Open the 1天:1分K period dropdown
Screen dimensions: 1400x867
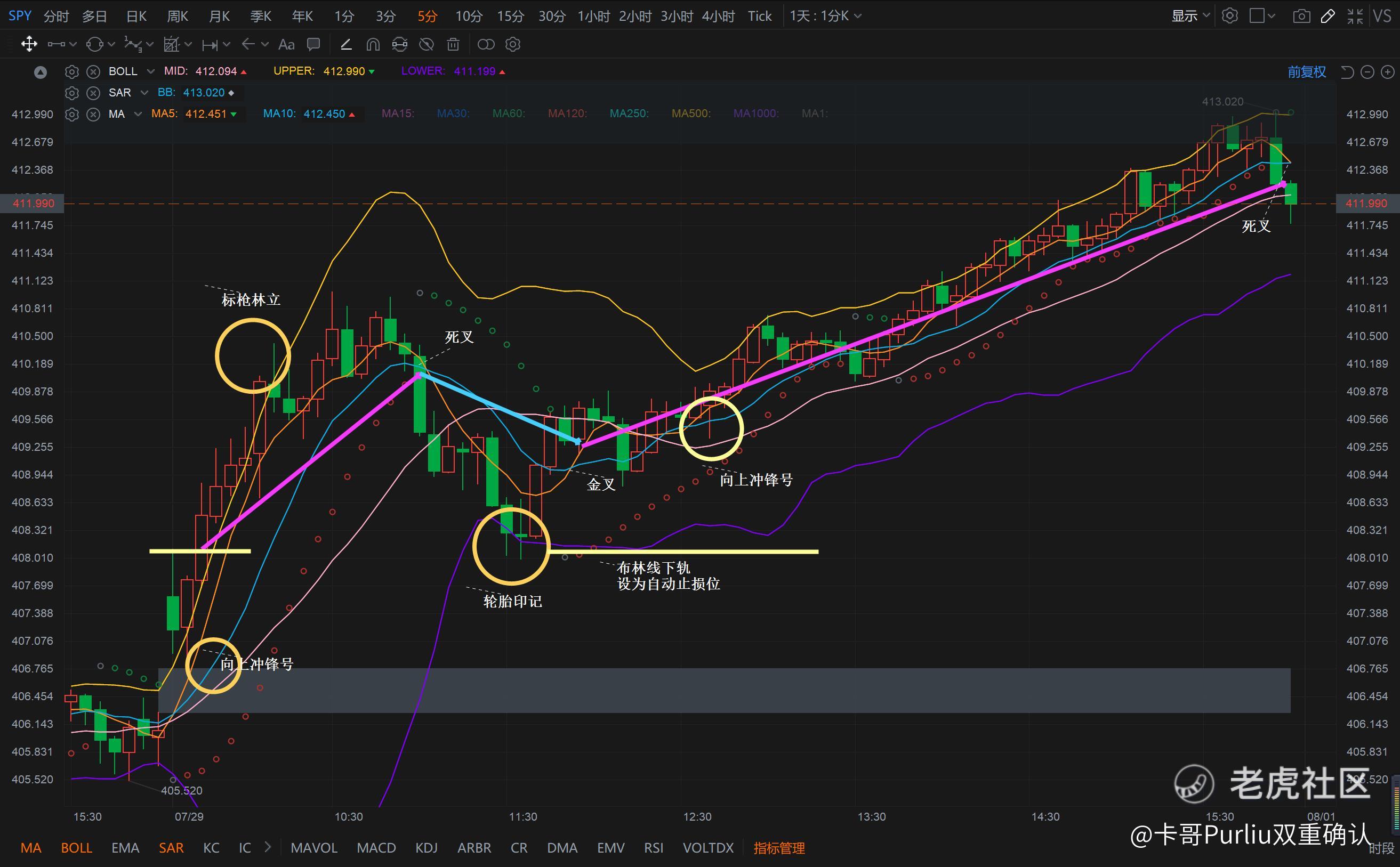click(x=825, y=15)
